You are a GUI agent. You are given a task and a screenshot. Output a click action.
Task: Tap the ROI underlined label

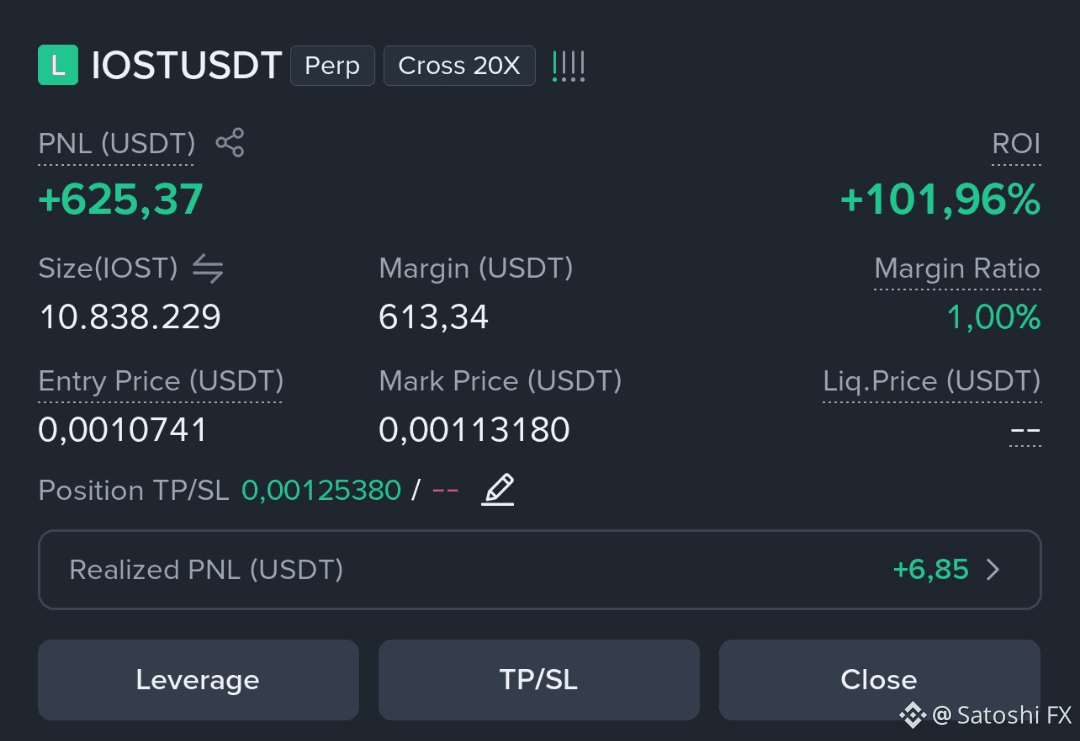point(1016,144)
